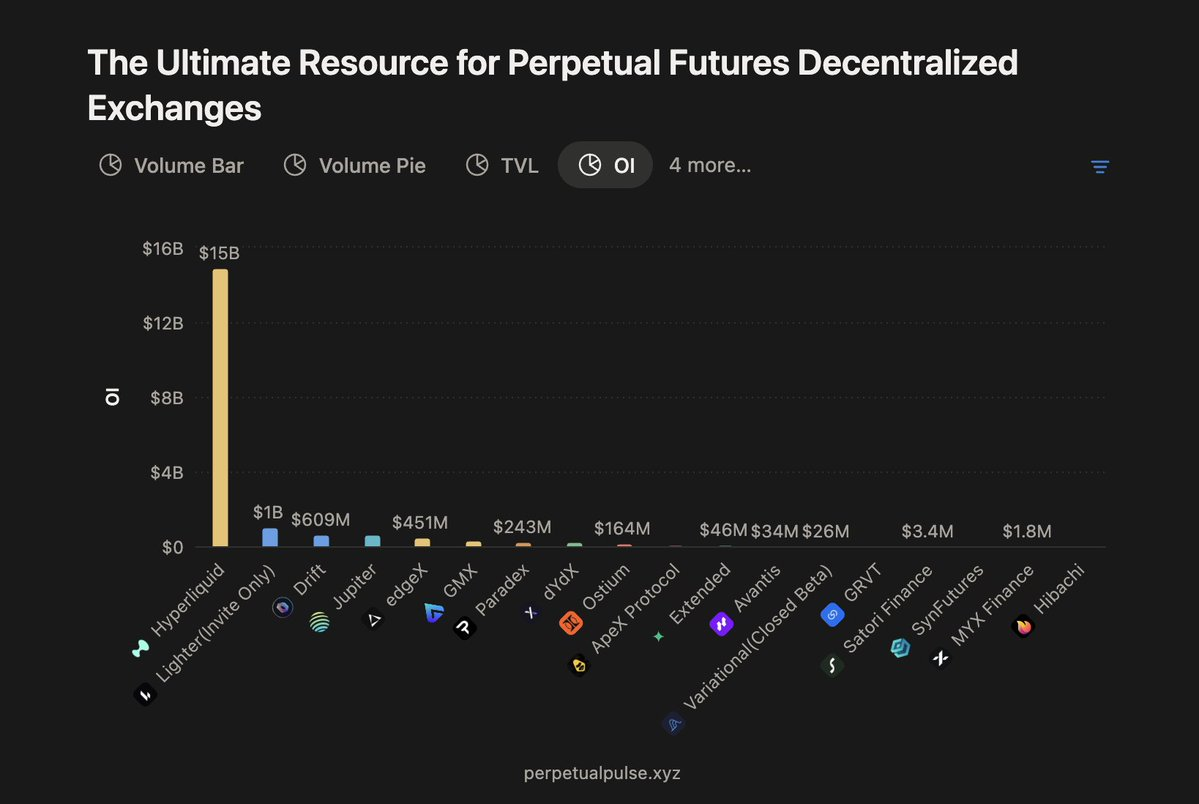Screen dimensions: 1199x804
Task: Click the Hyperliquid logo icon
Action: [141, 649]
